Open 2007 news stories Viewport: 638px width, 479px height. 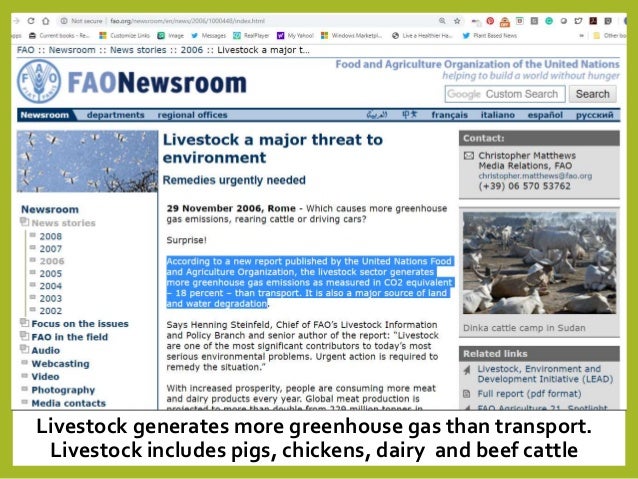pos(51,249)
